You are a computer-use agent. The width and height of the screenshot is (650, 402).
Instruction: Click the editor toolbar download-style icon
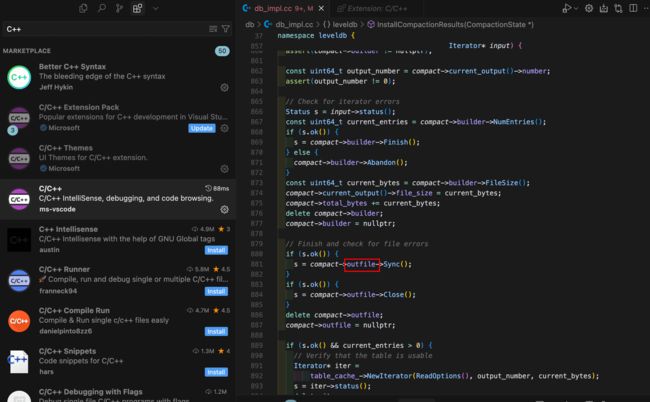coord(604,8)
